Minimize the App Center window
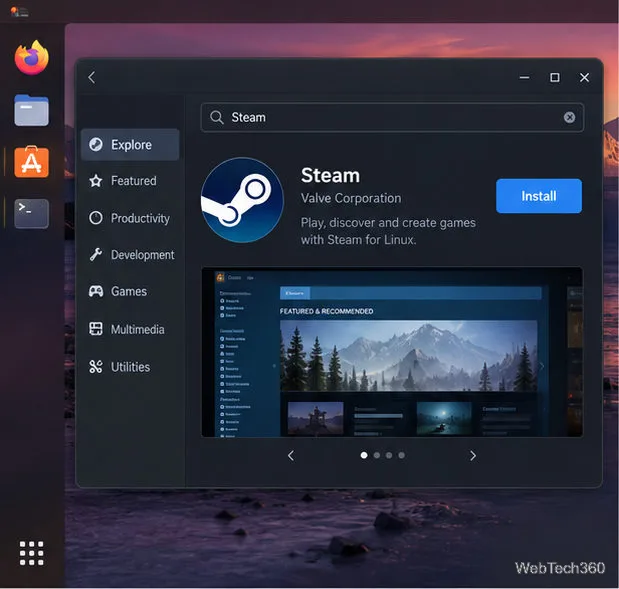Screen dimensions: 619x589 tap(524, 77)
